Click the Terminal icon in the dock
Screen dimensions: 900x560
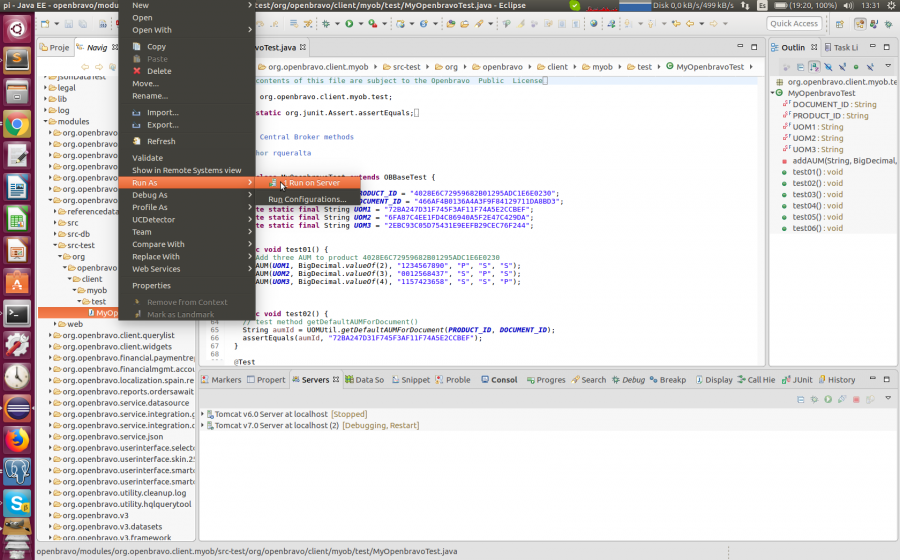[17, 313]
